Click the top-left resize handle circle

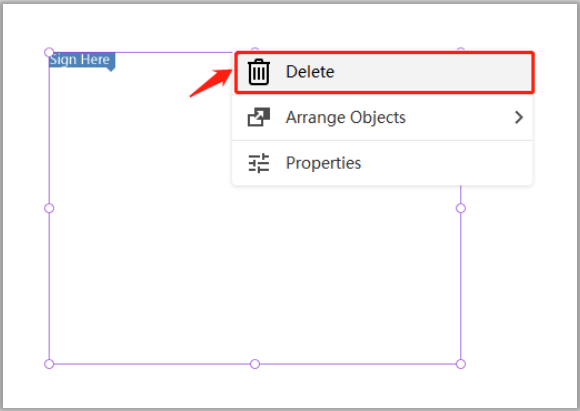pos(49,52)
